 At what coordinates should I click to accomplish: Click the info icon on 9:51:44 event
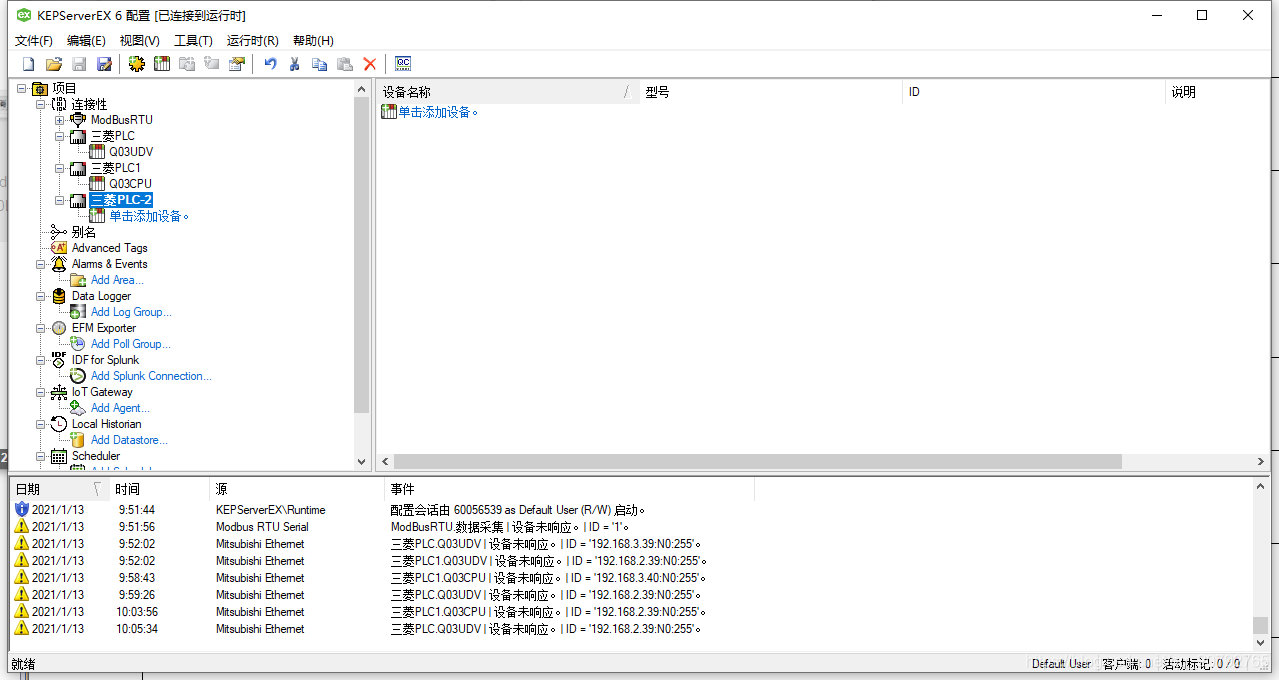click(22, 510)
